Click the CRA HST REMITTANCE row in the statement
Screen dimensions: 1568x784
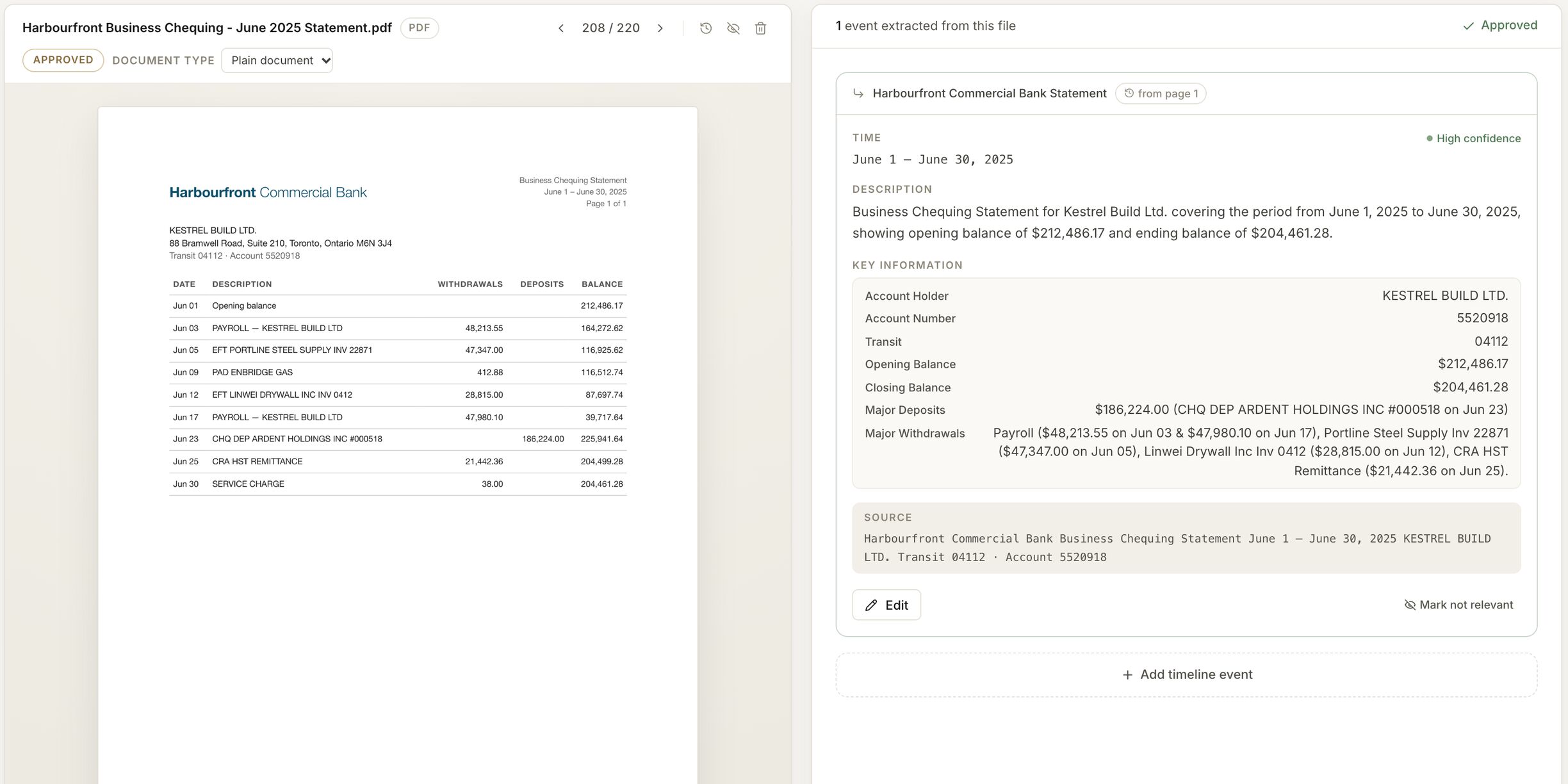(x=398, y=462)
